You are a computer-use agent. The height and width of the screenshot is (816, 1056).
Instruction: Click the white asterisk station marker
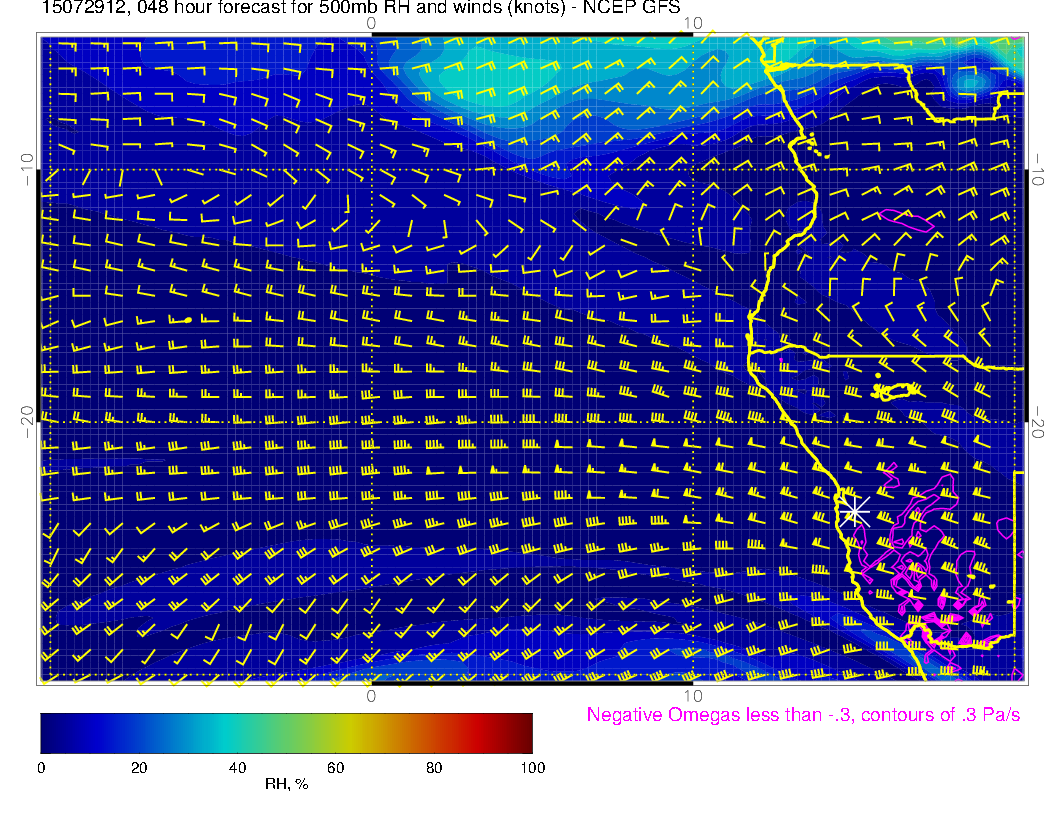854,511
